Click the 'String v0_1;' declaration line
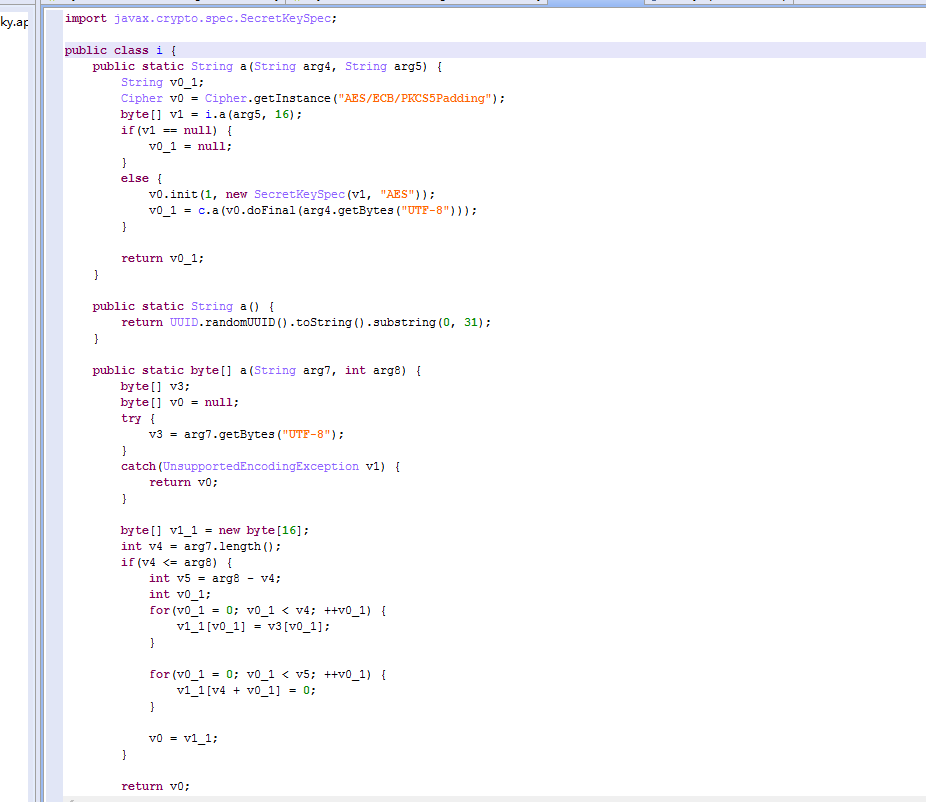926x802 pixels. click(162, 82)
